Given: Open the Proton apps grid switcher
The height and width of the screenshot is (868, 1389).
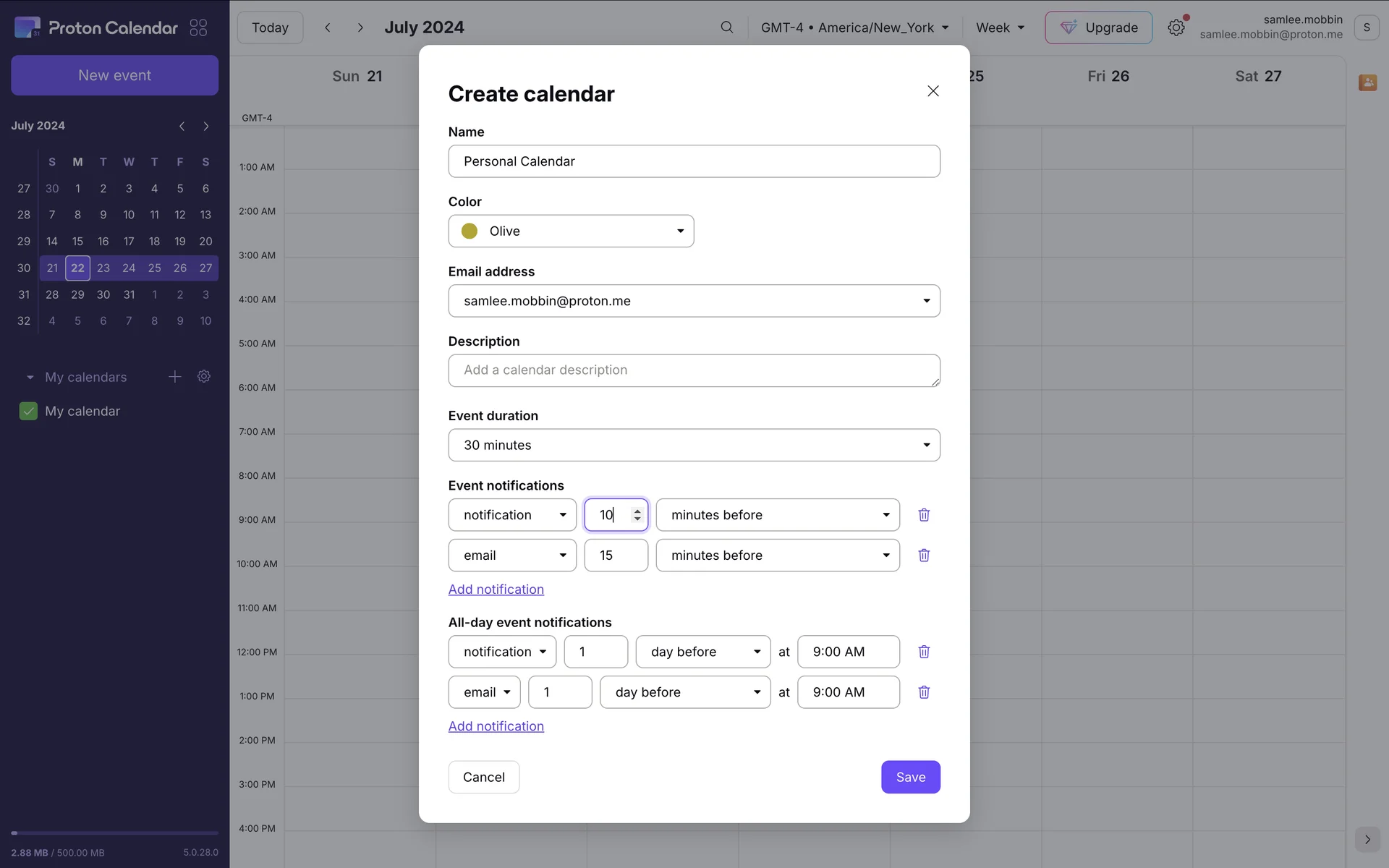Looking at the screenshot, I should pos(198,27).
